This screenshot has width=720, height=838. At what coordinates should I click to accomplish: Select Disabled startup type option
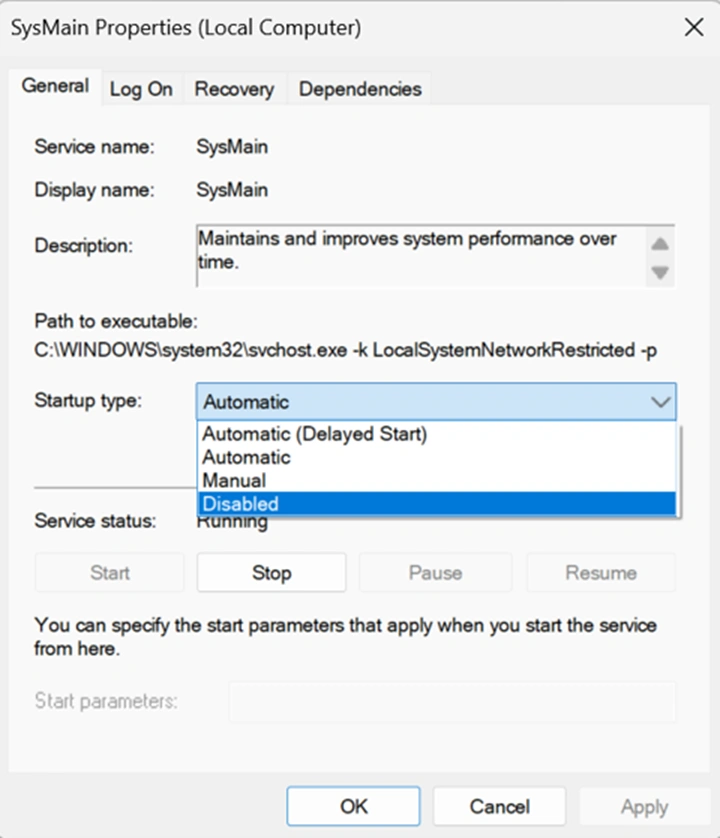(240, 504)
